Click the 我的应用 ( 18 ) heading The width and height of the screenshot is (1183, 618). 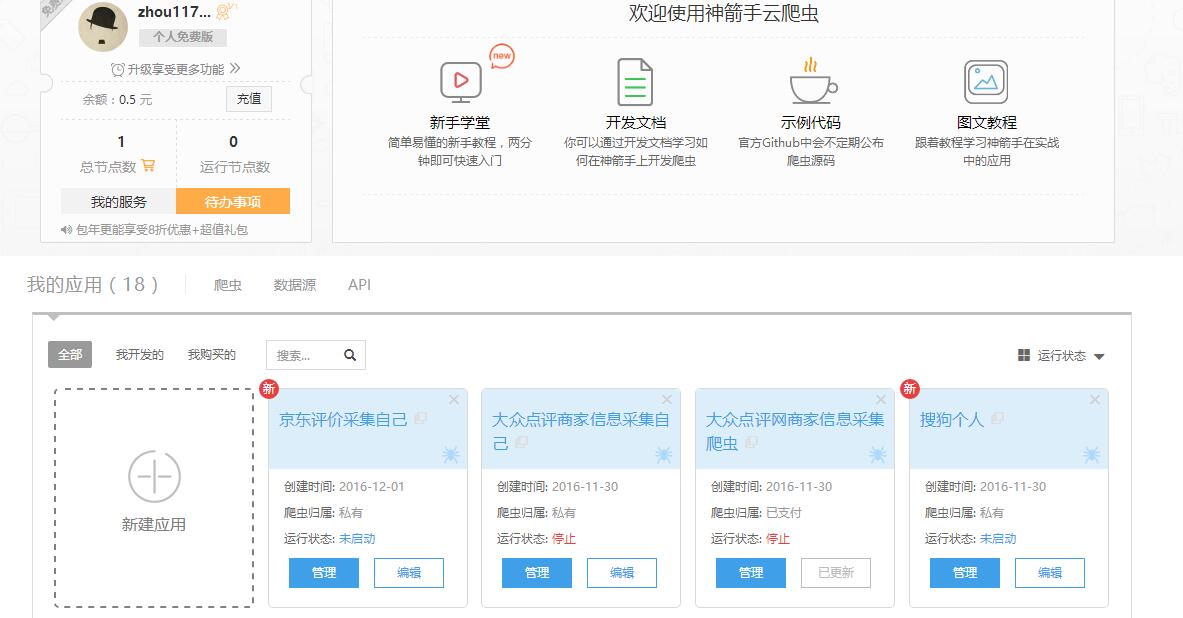point(93,284)
